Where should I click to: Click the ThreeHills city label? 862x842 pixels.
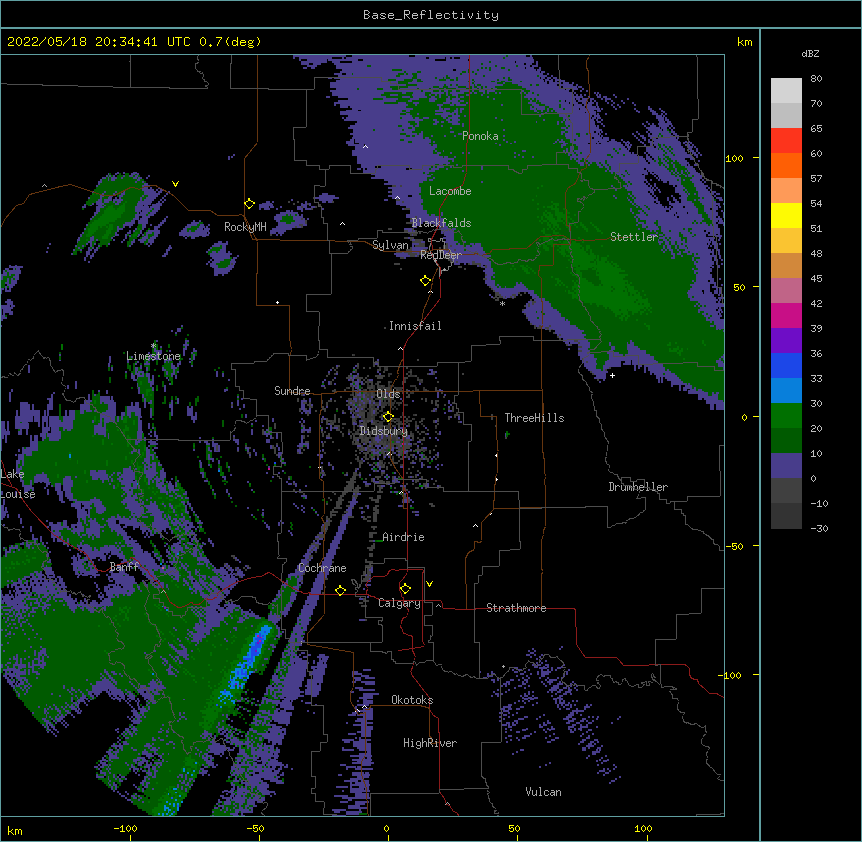click(534, 418)
